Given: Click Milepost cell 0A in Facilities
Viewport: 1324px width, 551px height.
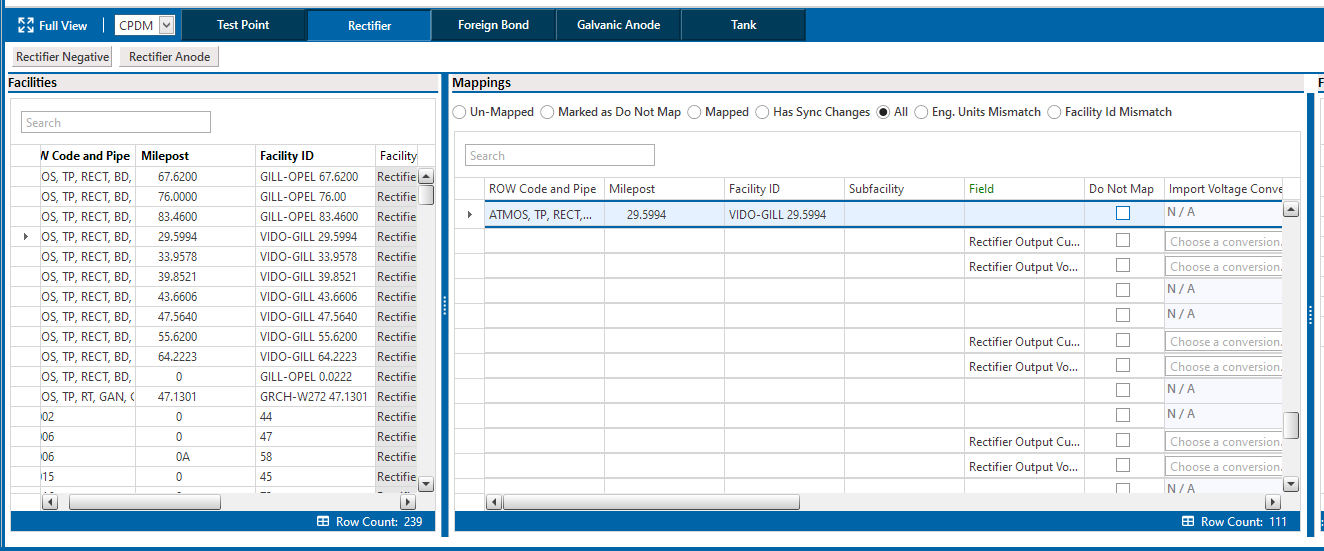Looking at the screenshot, I should [196, 457].
